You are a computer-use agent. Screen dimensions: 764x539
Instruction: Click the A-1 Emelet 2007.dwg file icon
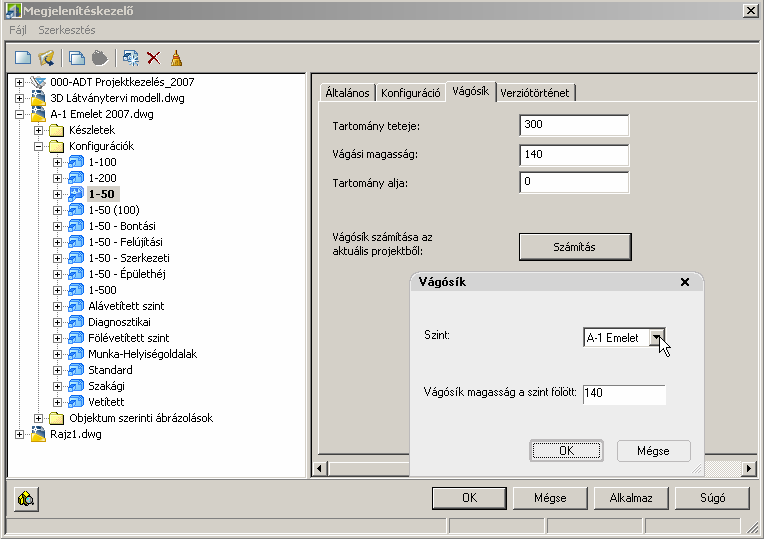(38, 114)
